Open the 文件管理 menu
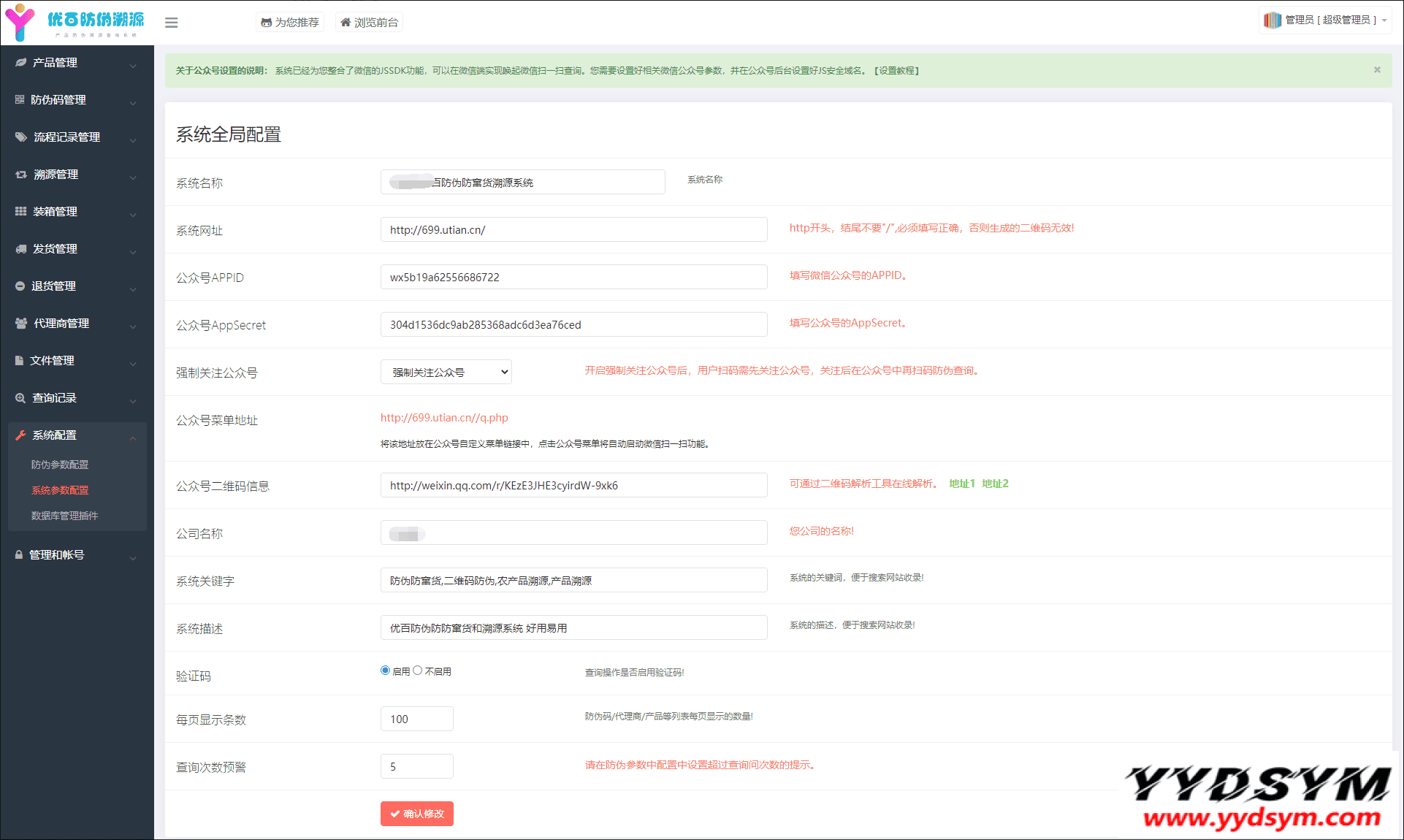The height and width of the screenshot is (840, 1404). pyautogui.click(x=77, y=361)
